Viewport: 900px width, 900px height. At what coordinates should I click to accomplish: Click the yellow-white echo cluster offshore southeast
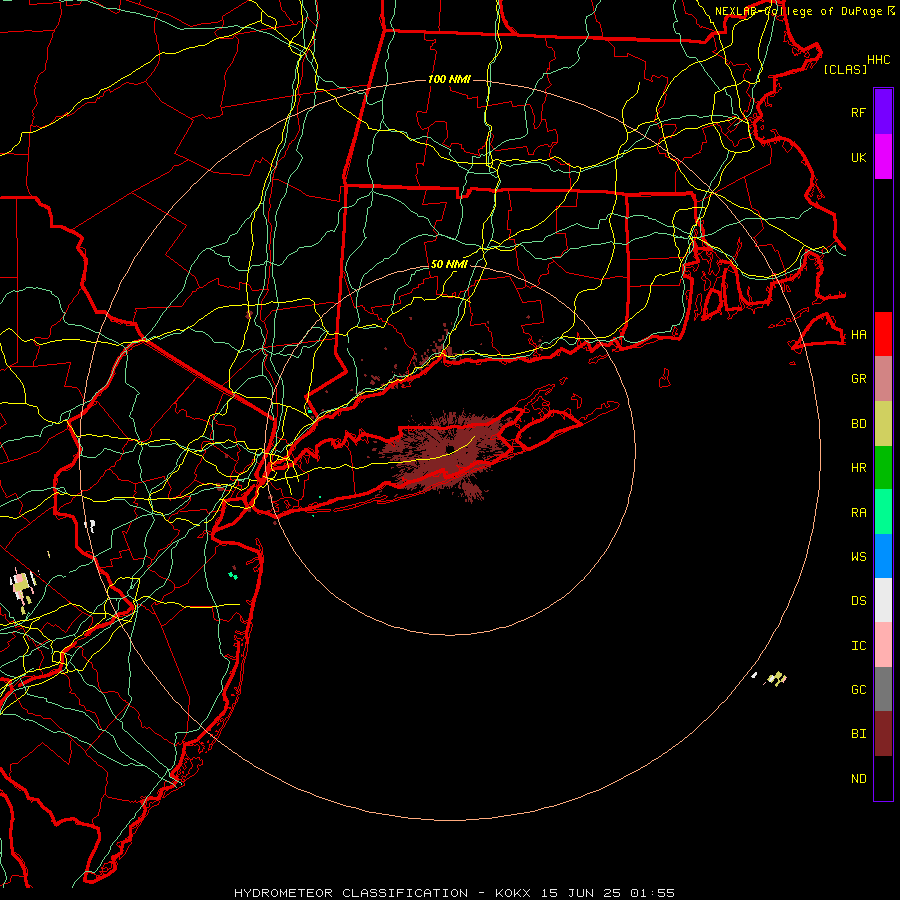[776, 678]
